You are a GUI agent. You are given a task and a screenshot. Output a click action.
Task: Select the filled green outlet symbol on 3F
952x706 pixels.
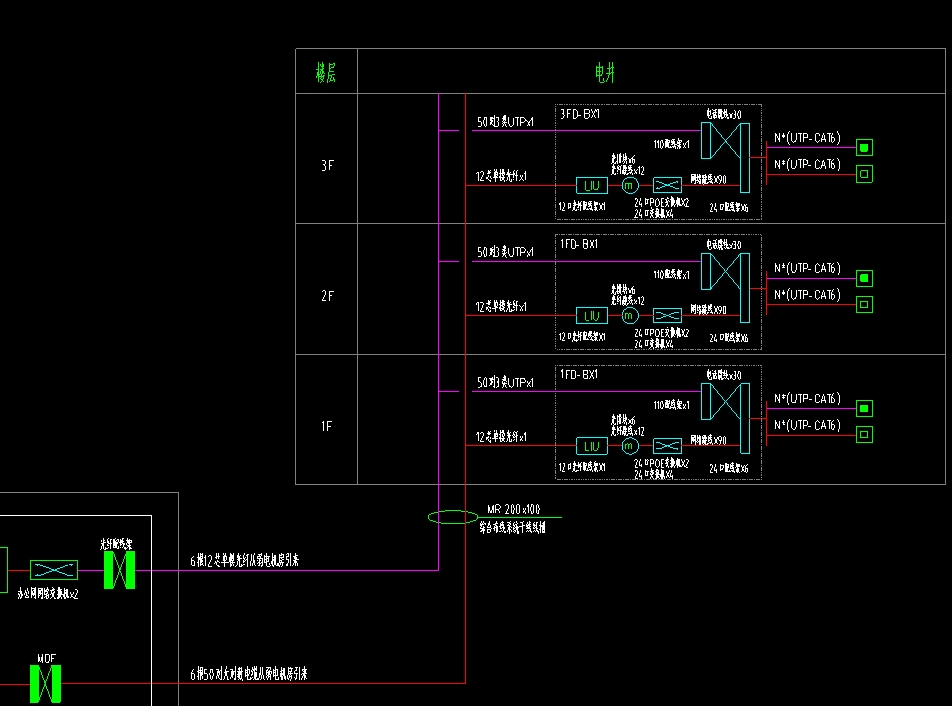[x=864, y=148]
